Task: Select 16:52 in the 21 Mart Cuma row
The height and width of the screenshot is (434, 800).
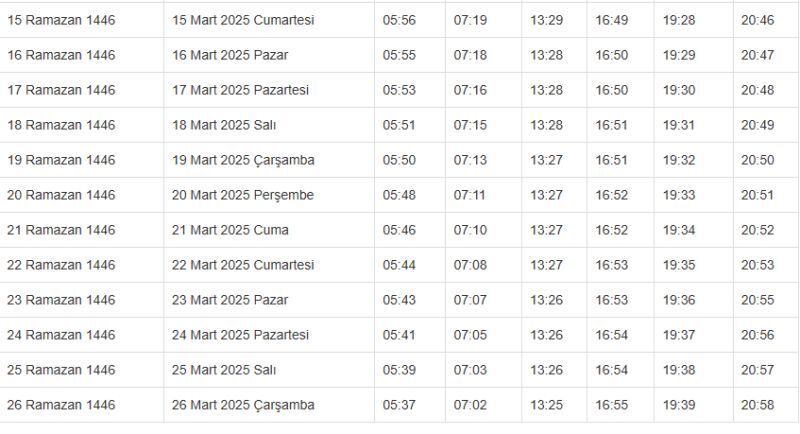Action: click(612, 230)
